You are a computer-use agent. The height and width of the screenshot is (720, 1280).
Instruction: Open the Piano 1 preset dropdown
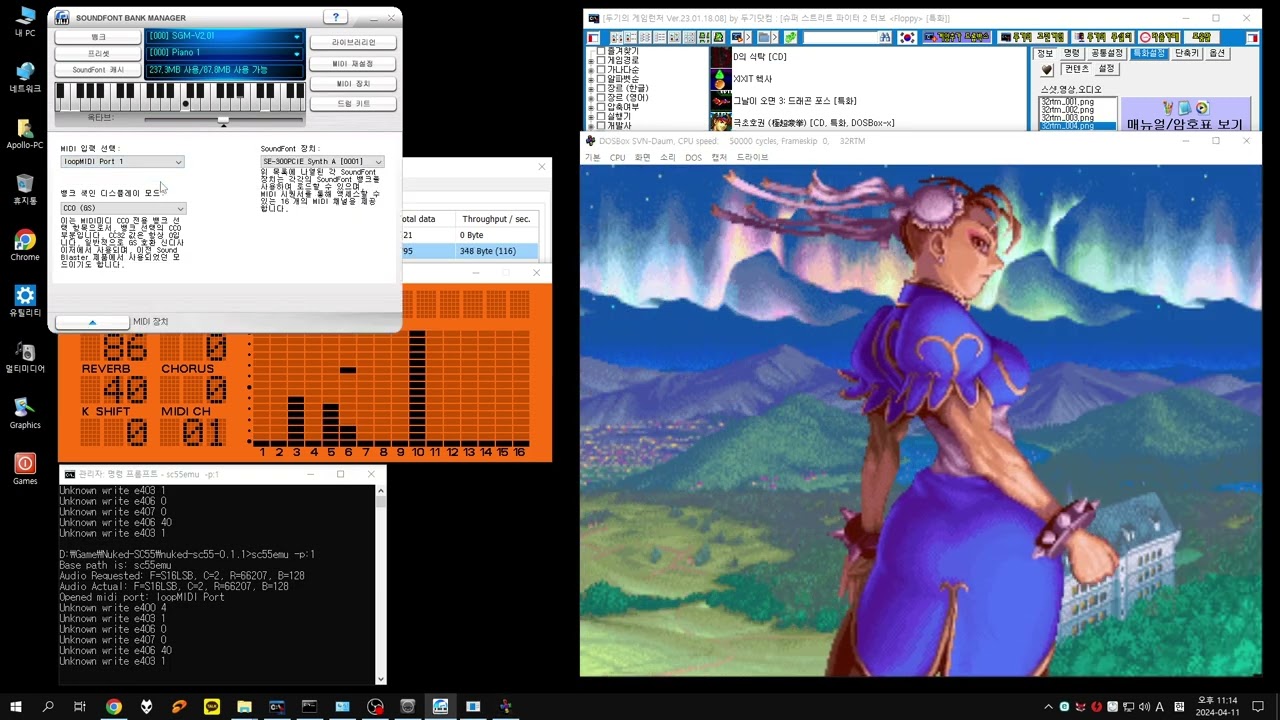[x=296, y=53]
